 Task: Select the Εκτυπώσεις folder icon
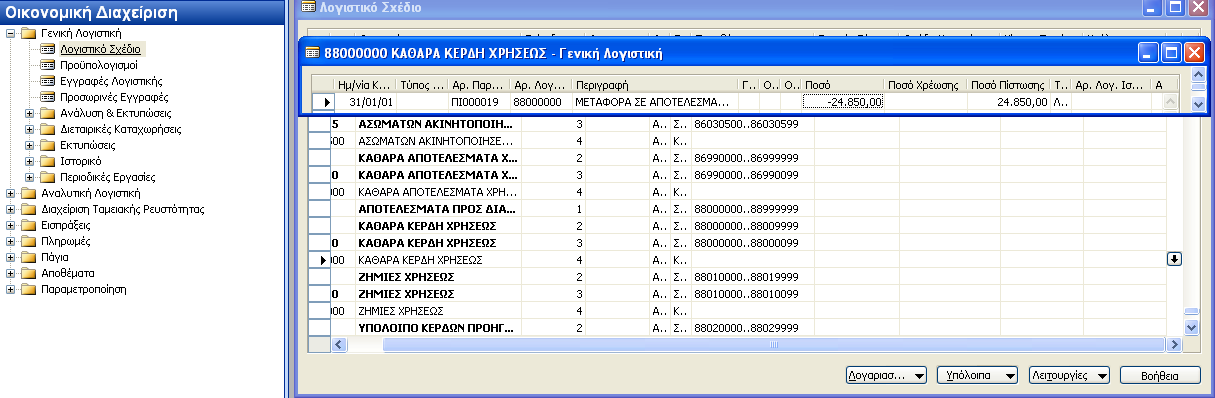(48, 145)
